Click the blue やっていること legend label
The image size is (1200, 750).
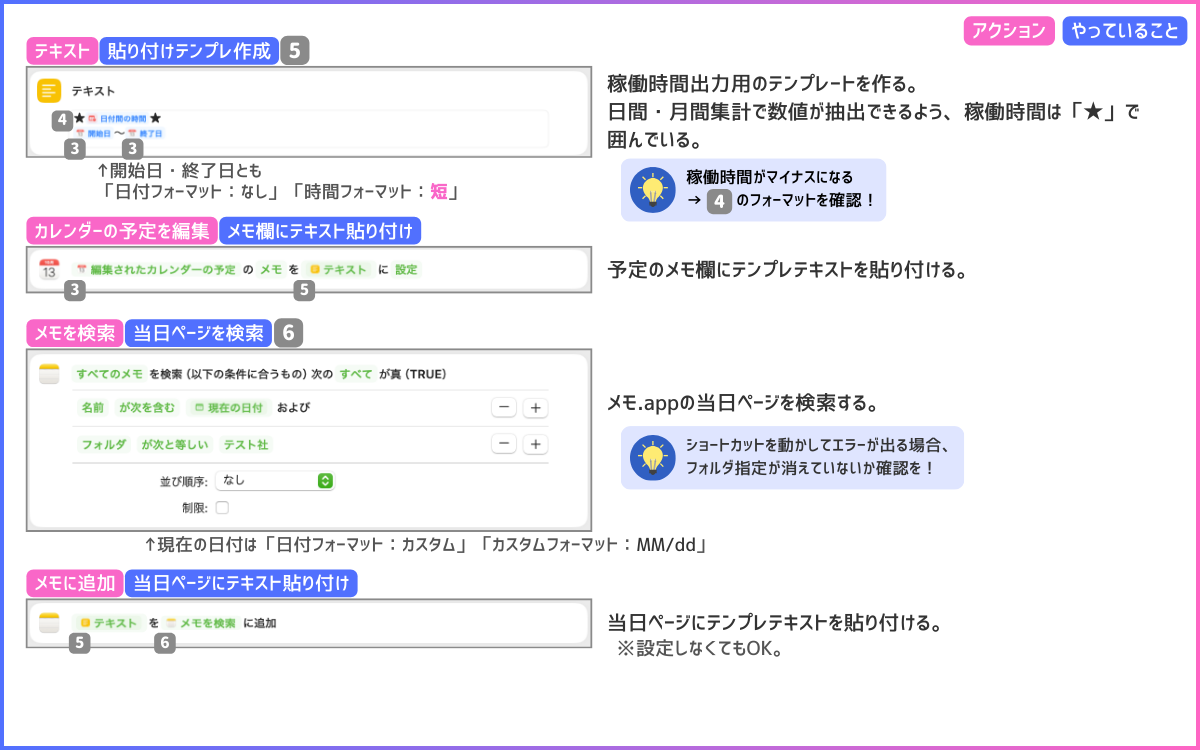(1125, 31)
